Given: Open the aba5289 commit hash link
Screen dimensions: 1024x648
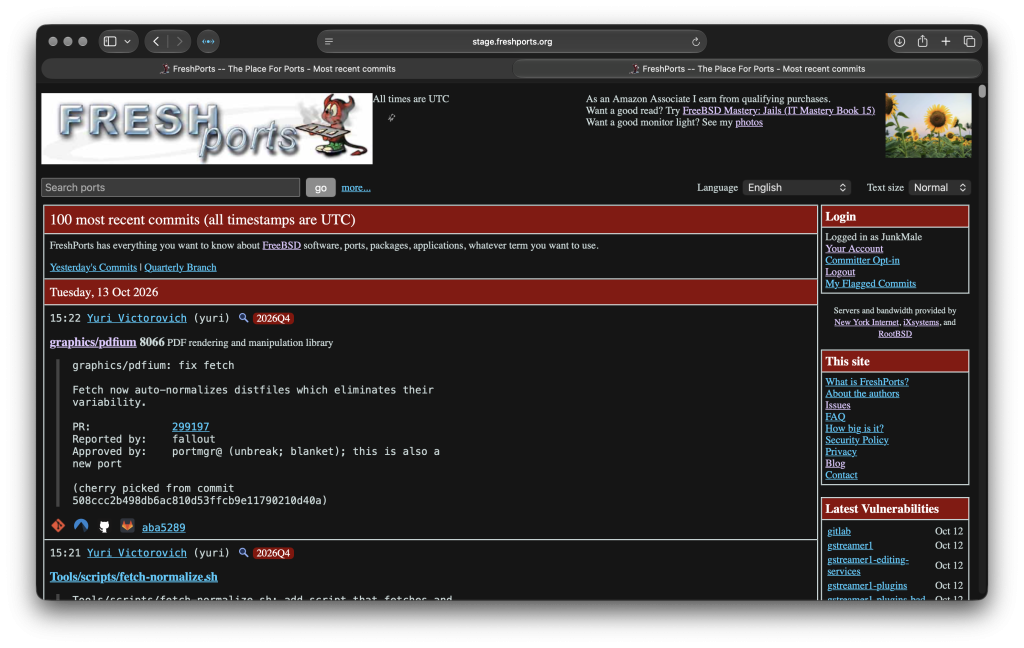Looking at the screenshot, I should [x=163, y=527].
